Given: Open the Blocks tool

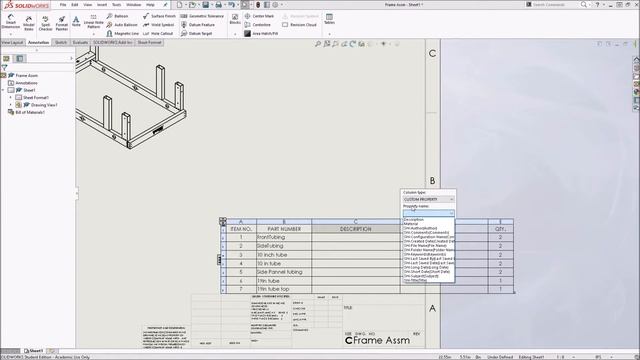Looking at the screenshot, I should click(x=235, y=19).
